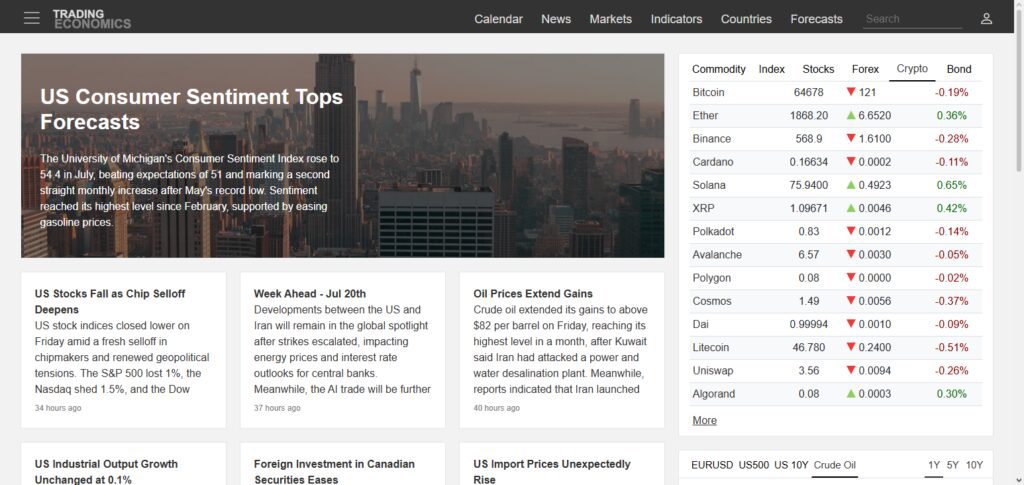Open the hamburger menu icon

pyautogui.click(x=31, y=18)
